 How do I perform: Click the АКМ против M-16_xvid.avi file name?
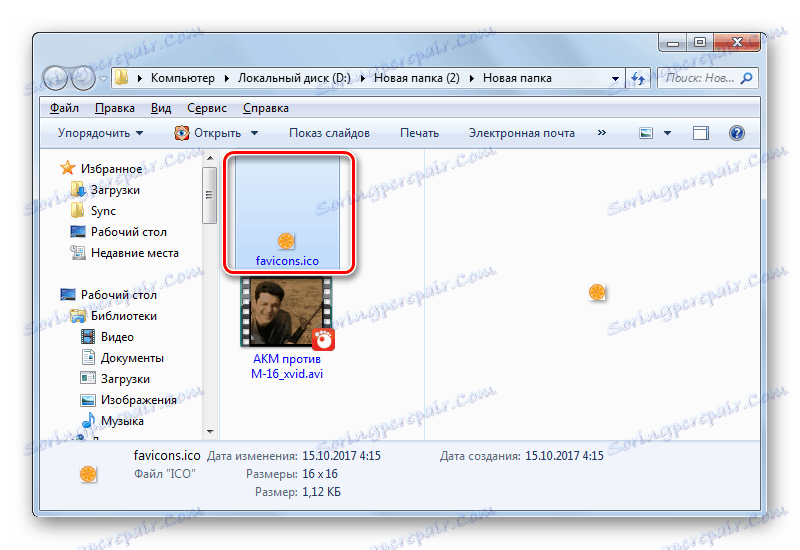(287, 366)
